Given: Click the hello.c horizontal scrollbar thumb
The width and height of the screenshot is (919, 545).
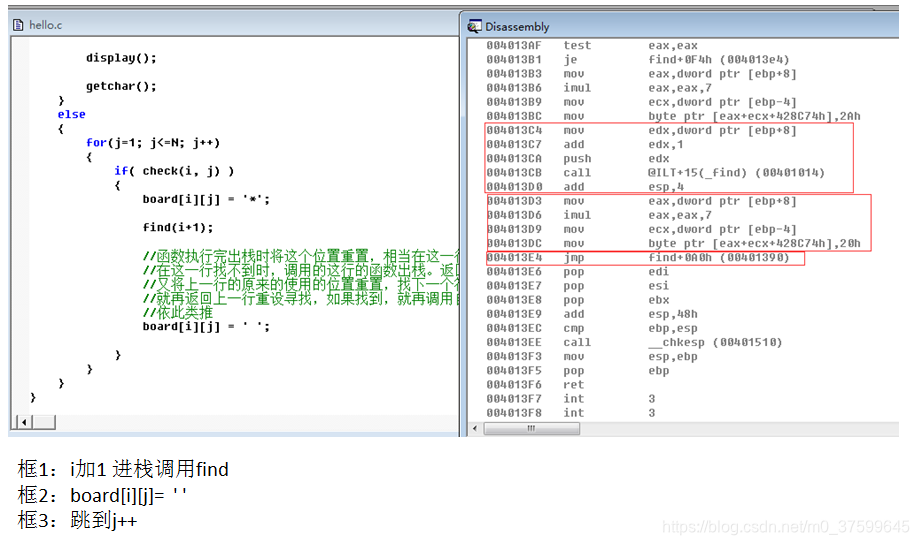Looking at the screenshot, I should click(44, 422).
